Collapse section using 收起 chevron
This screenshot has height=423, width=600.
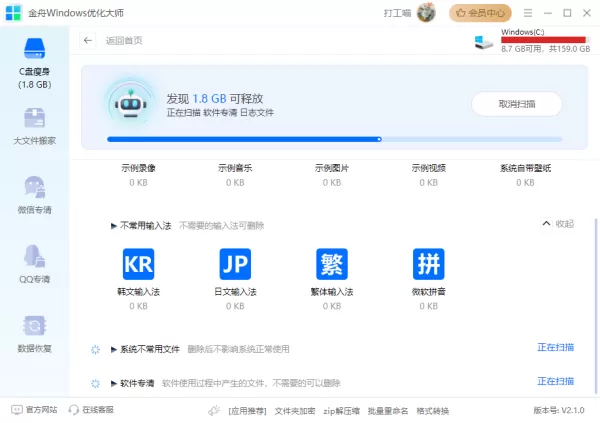click(546, 224)
